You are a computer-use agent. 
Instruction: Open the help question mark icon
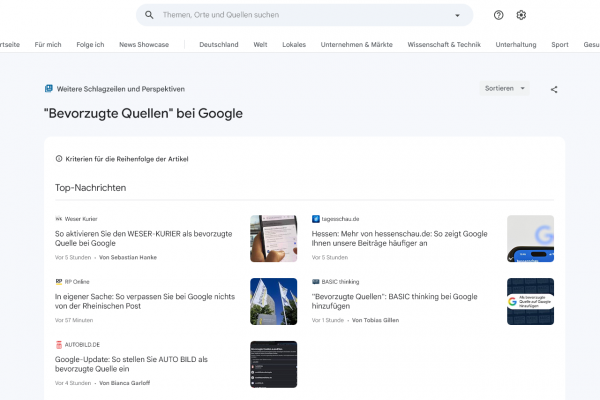(x=498, y=15)
